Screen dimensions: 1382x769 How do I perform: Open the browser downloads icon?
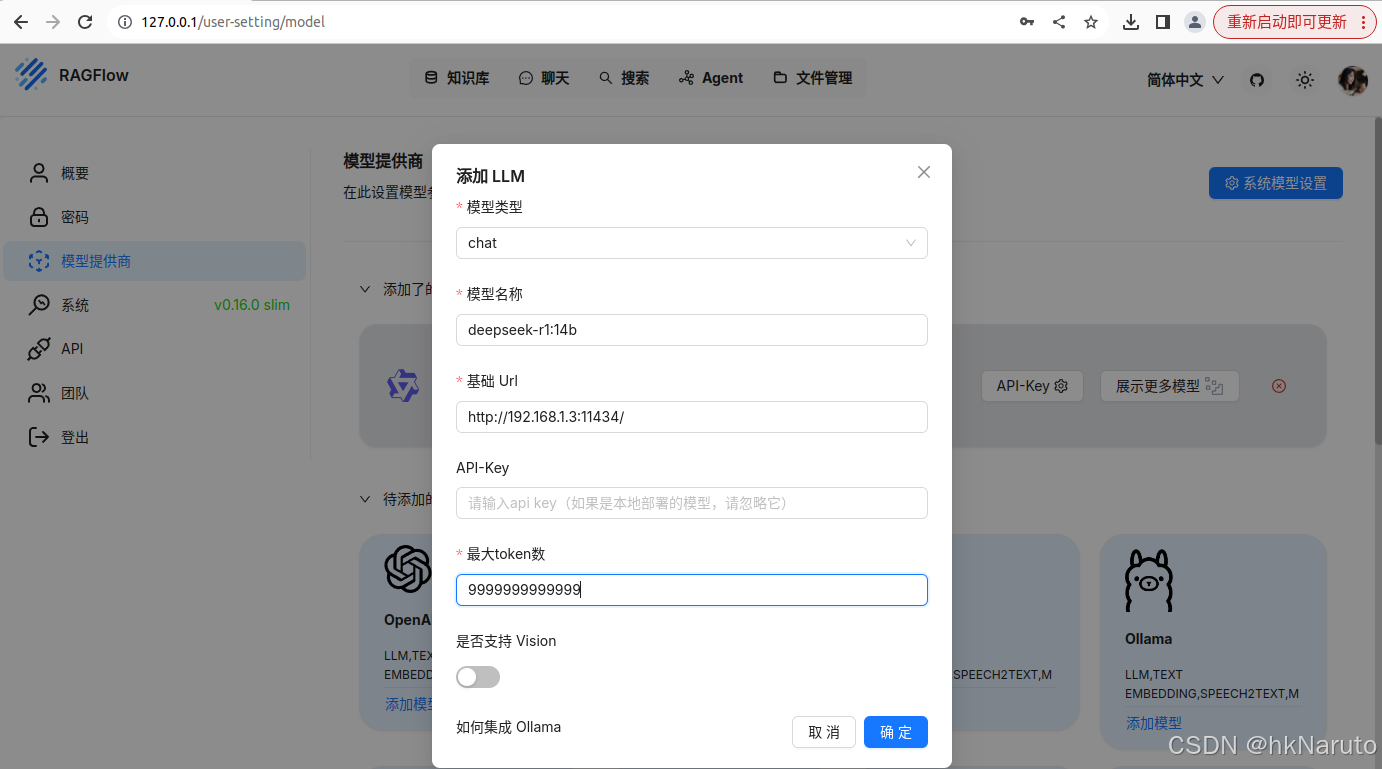click(1131, 22)
